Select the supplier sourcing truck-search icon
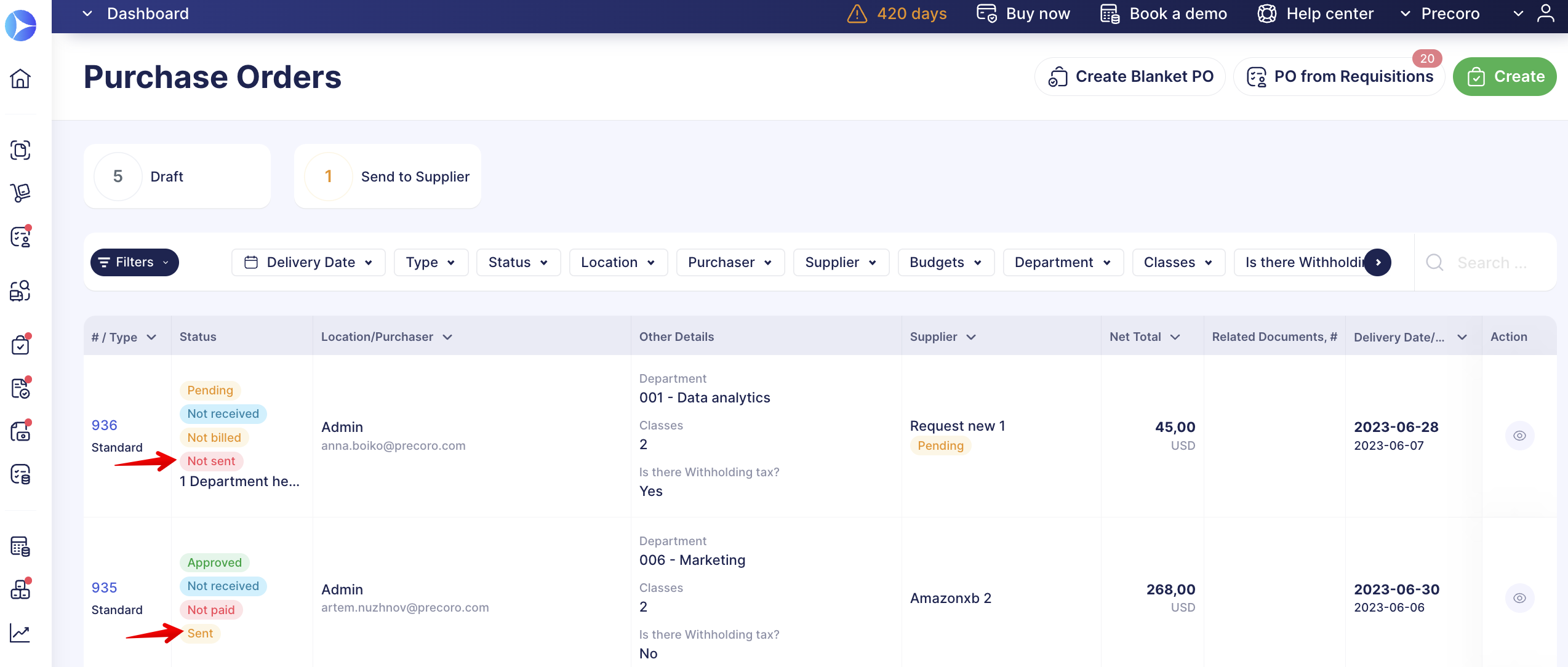The width and height of the screenshot is (1568, 667). click(x=20, y=291)
